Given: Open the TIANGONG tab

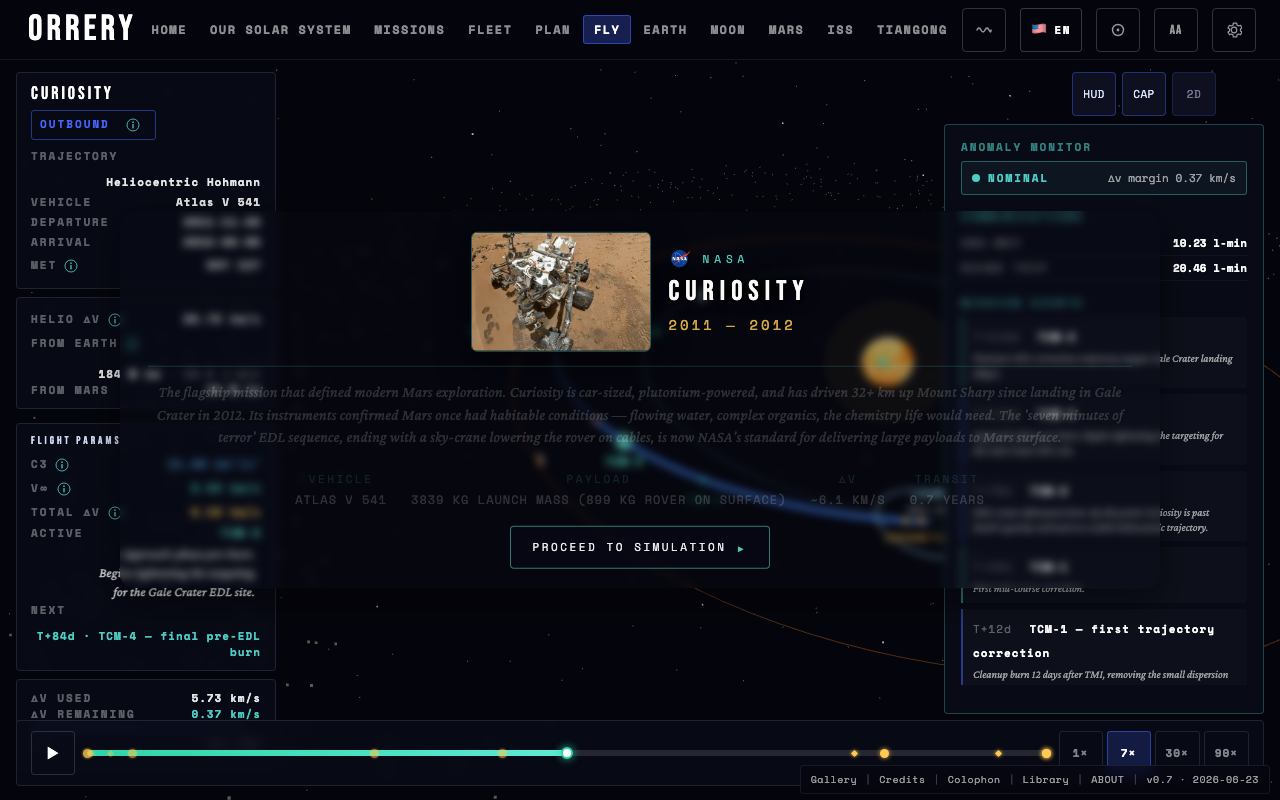Looking at the screenshot, I should pos(912,30).
